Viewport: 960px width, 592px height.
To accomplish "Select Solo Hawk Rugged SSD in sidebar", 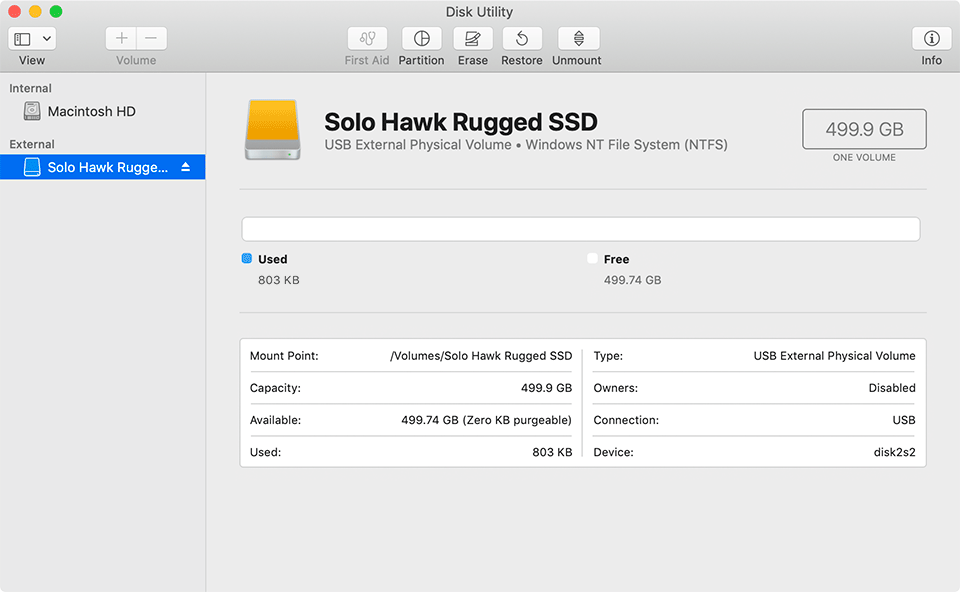I will (x=107, y=168).
